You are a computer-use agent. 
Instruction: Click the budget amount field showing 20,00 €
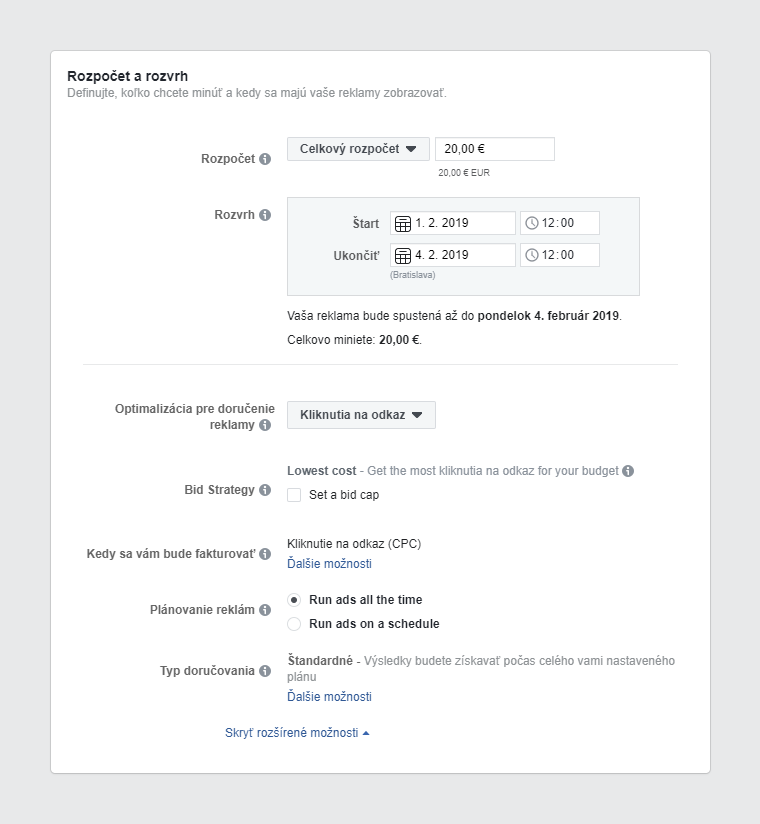(494, 148)
